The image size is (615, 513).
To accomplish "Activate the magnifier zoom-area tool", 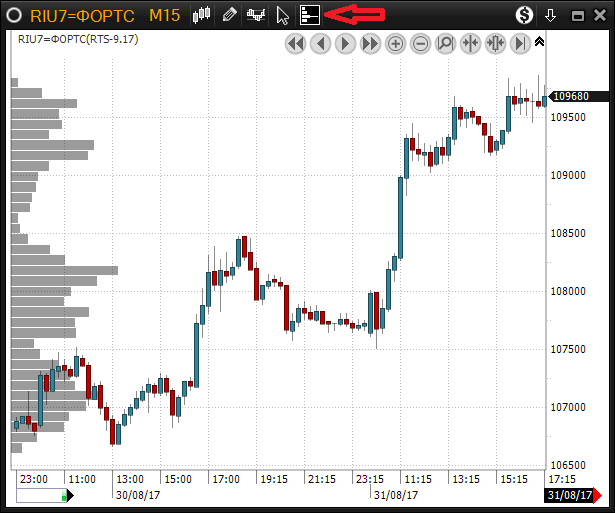I will (x=445, y=44).
